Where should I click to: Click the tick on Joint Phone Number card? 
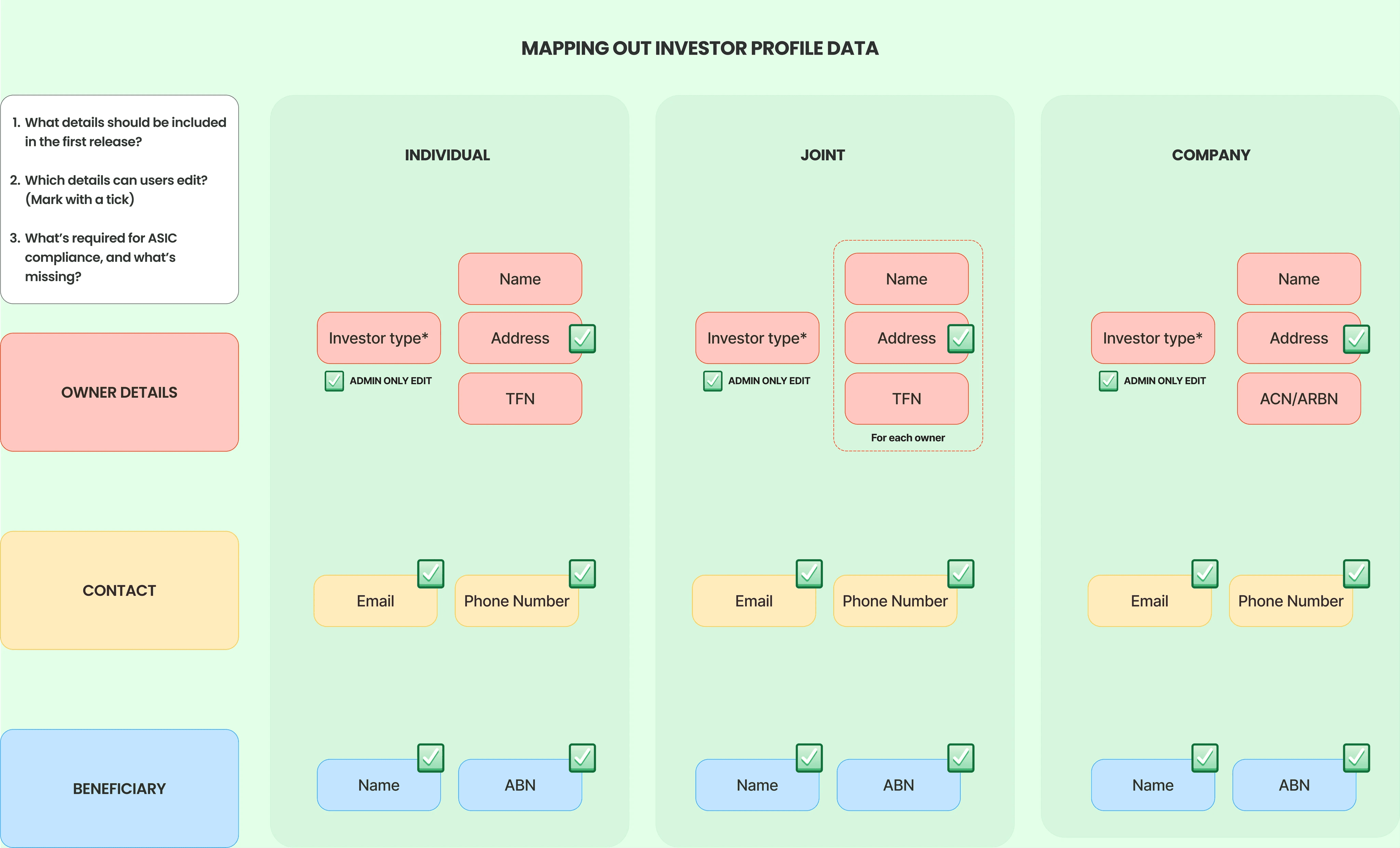point(961,574)
